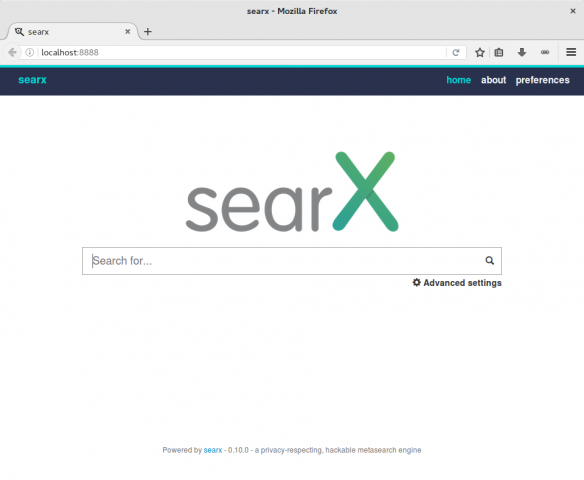Close the Firefox window
Image resolution: width=584 pixels, height=480 pixels.
click(573, 11)
